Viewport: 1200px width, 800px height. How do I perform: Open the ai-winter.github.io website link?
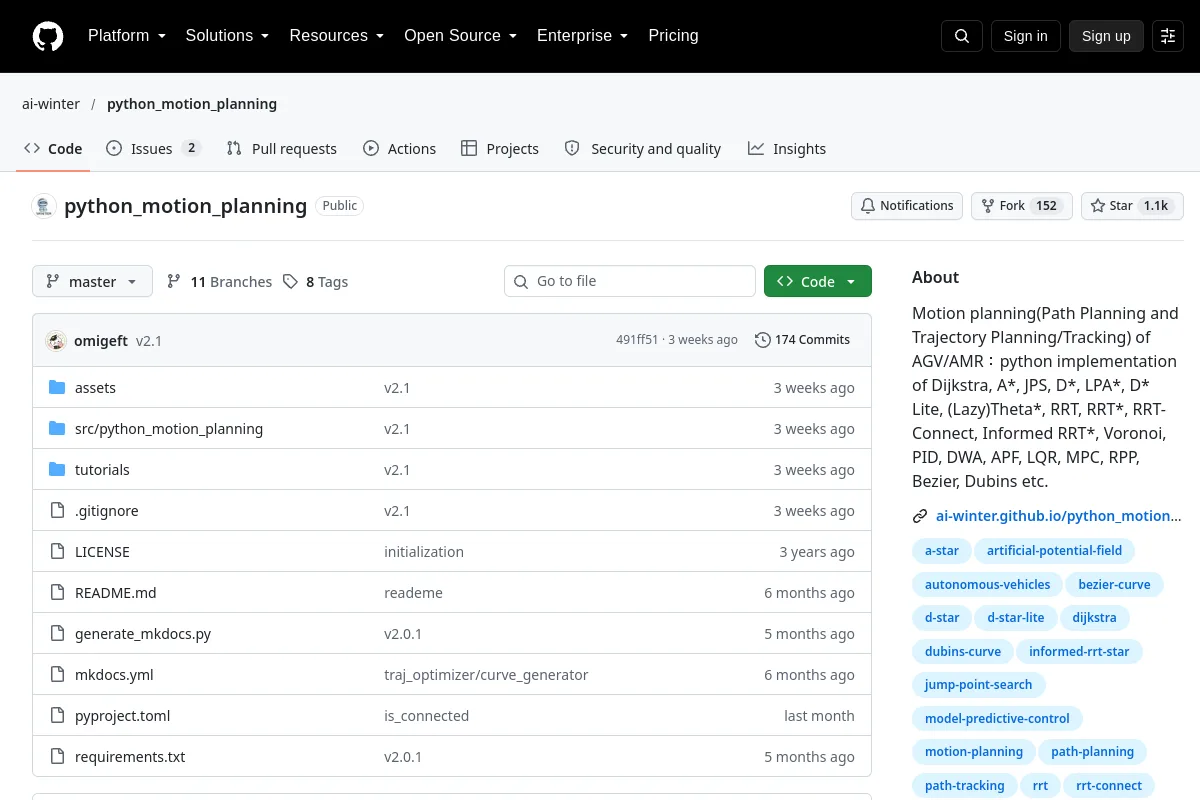point(1059,516)
